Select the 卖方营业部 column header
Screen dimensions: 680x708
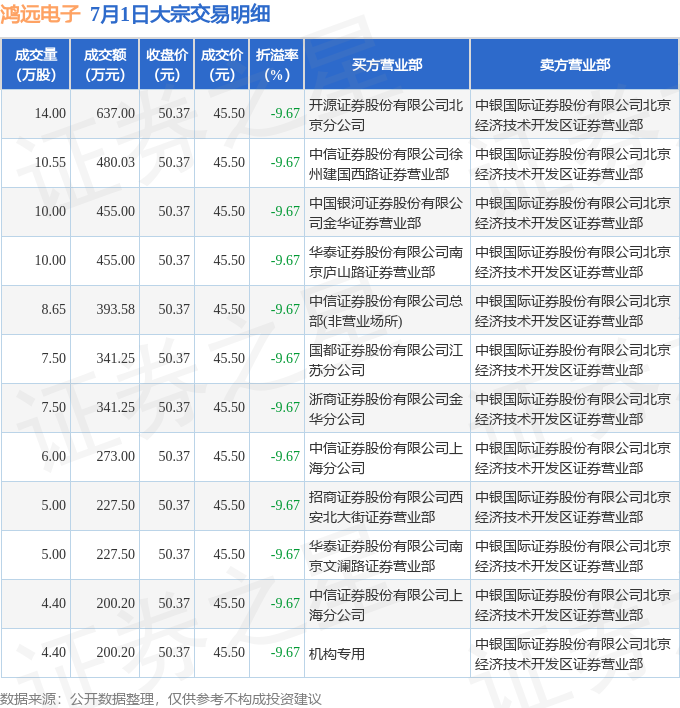574,65
